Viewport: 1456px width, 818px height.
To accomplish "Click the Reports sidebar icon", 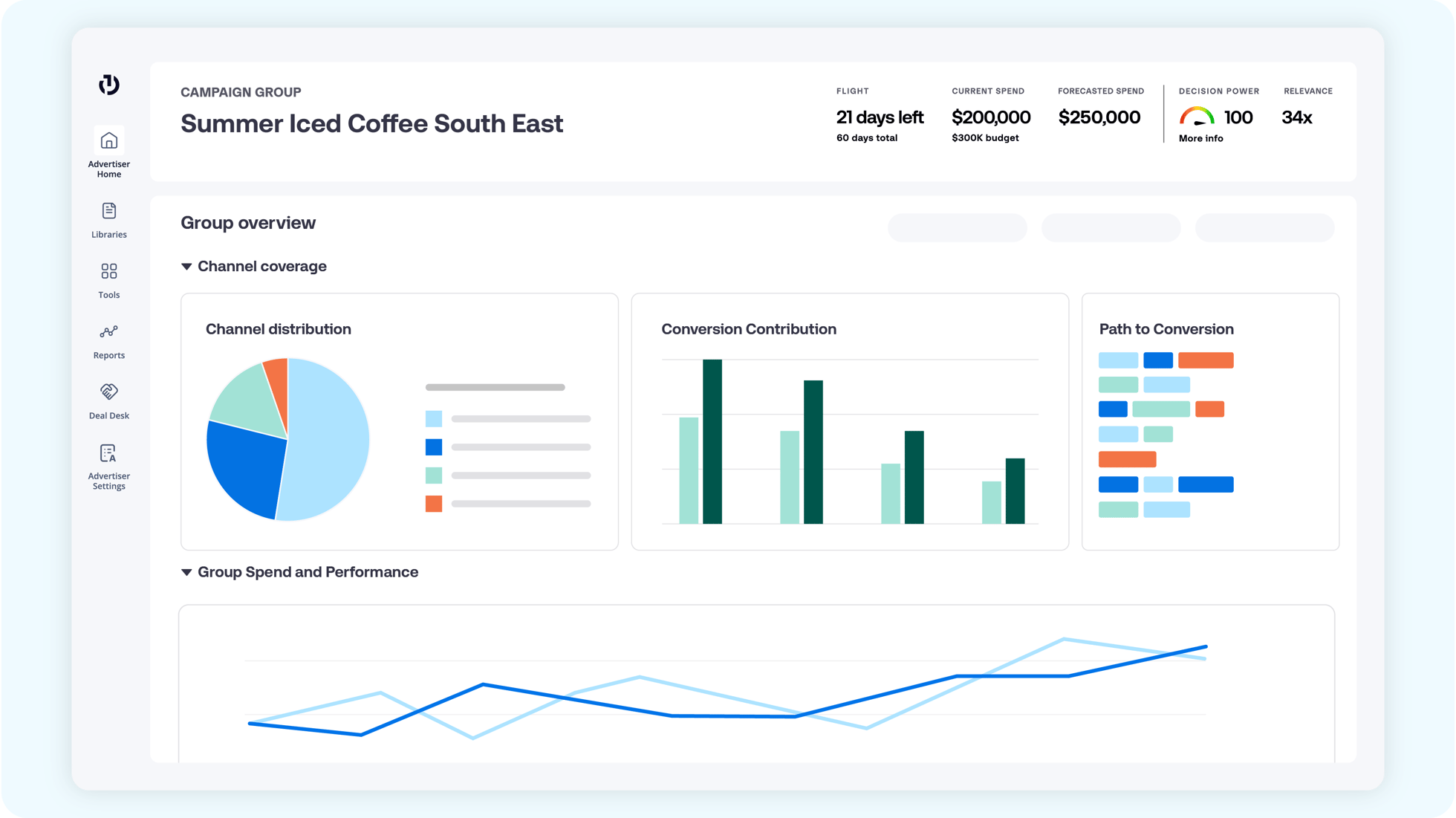I will [108, 332].
